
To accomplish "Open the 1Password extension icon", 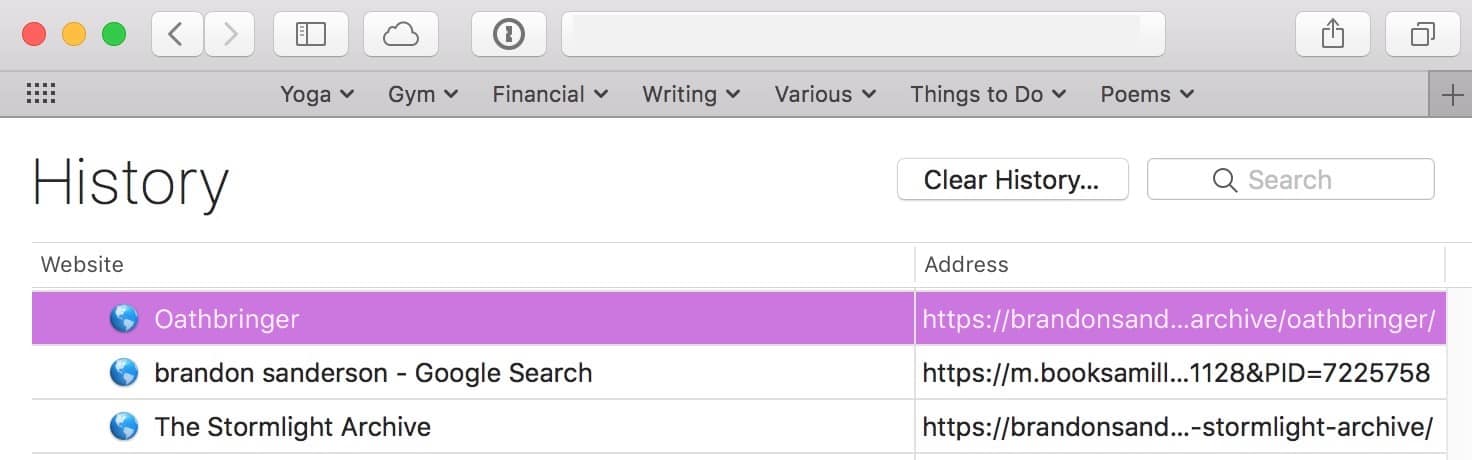I will pos(509,35).
